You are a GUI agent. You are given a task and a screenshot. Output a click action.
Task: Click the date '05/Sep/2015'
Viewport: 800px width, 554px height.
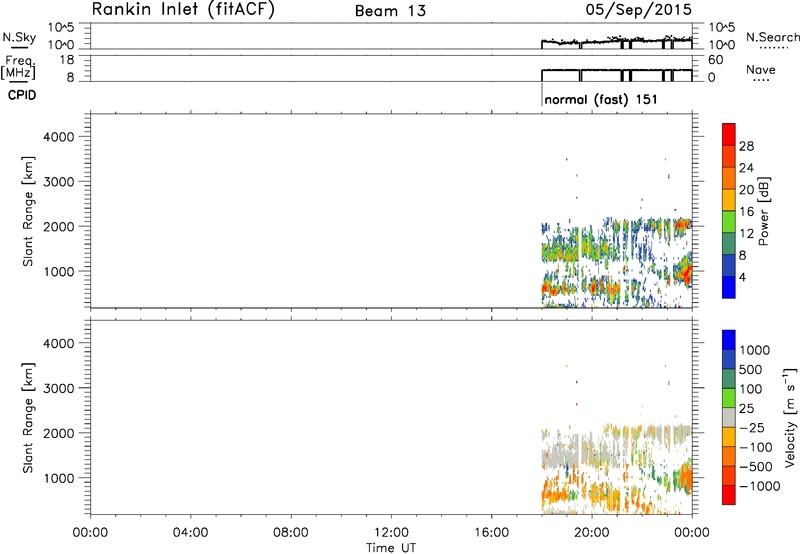point(639,9)
